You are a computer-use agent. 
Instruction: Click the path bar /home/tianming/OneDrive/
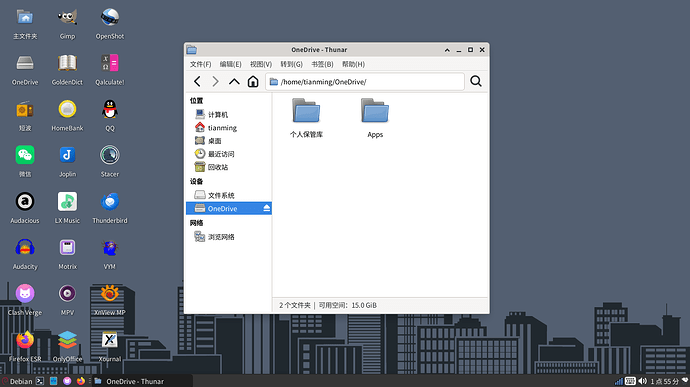(x=365, y=82)
